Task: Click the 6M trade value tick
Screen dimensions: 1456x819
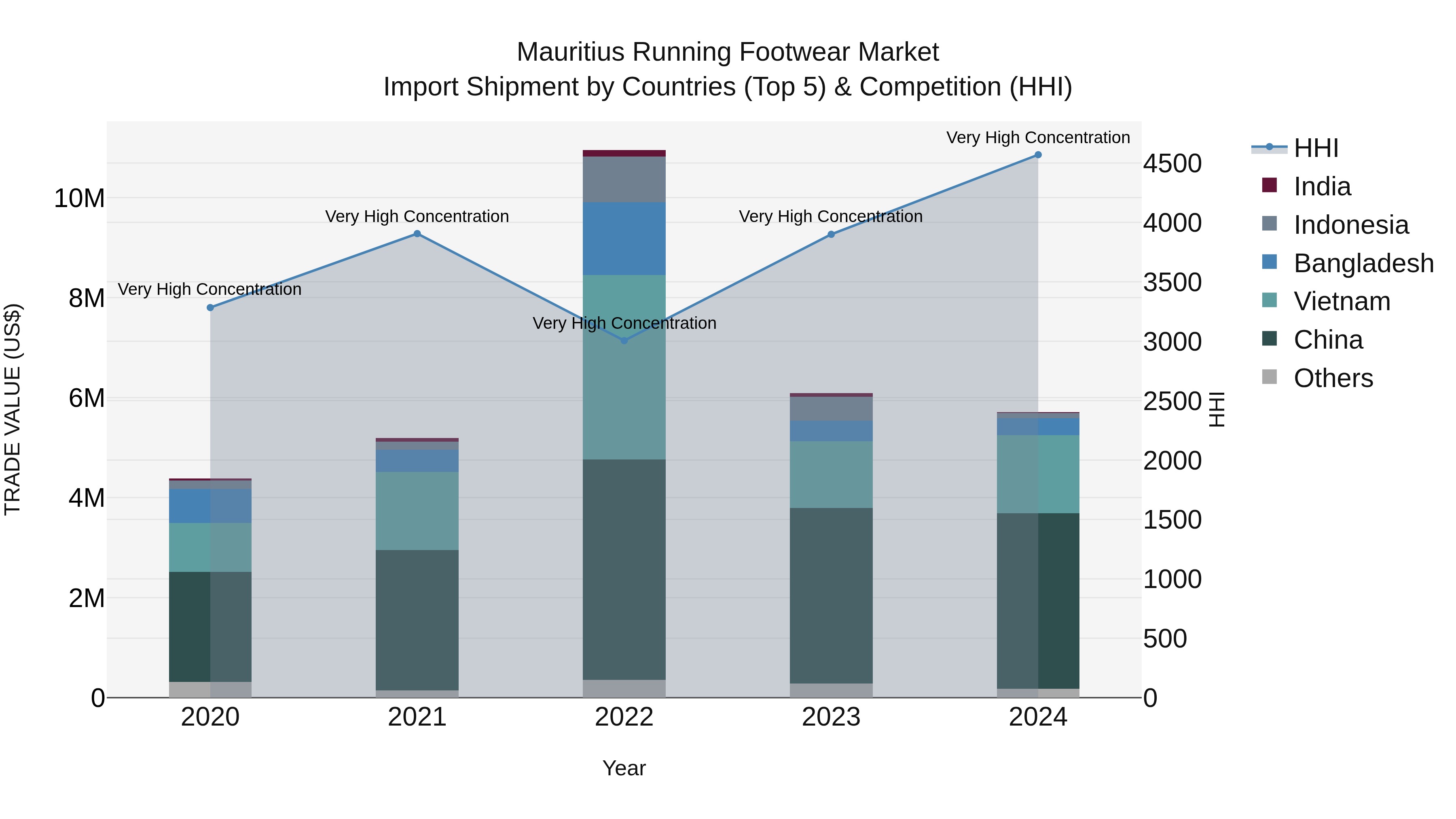Action: tap(87, 398)
